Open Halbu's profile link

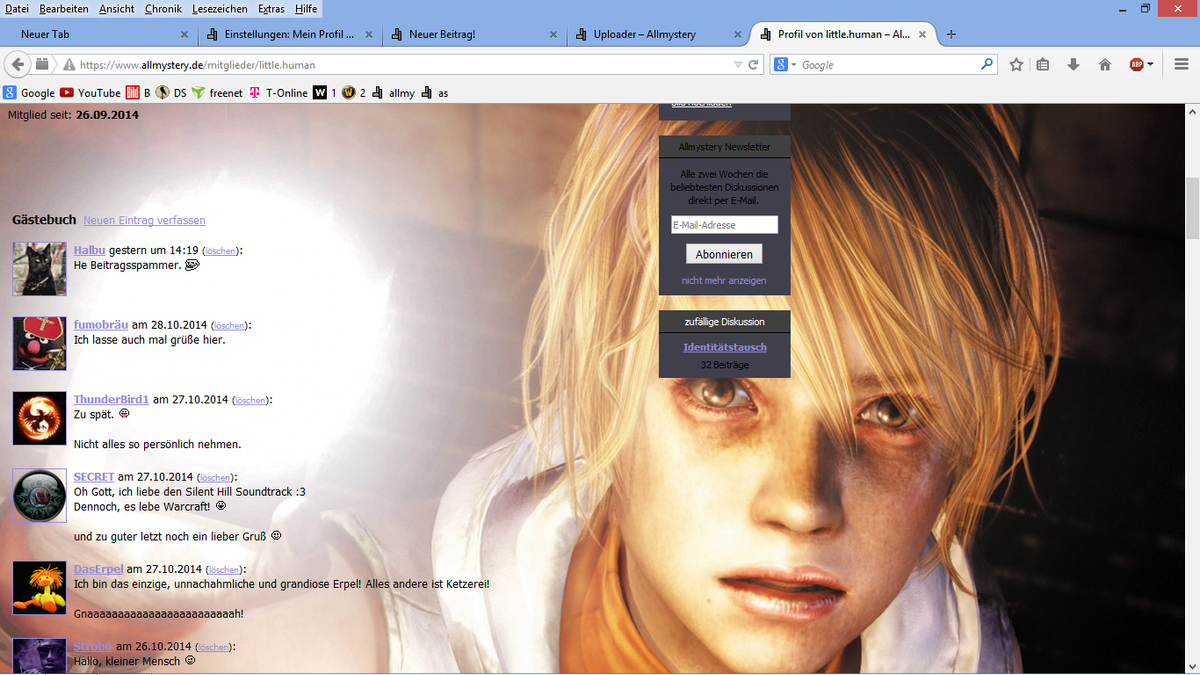point(89,250)
